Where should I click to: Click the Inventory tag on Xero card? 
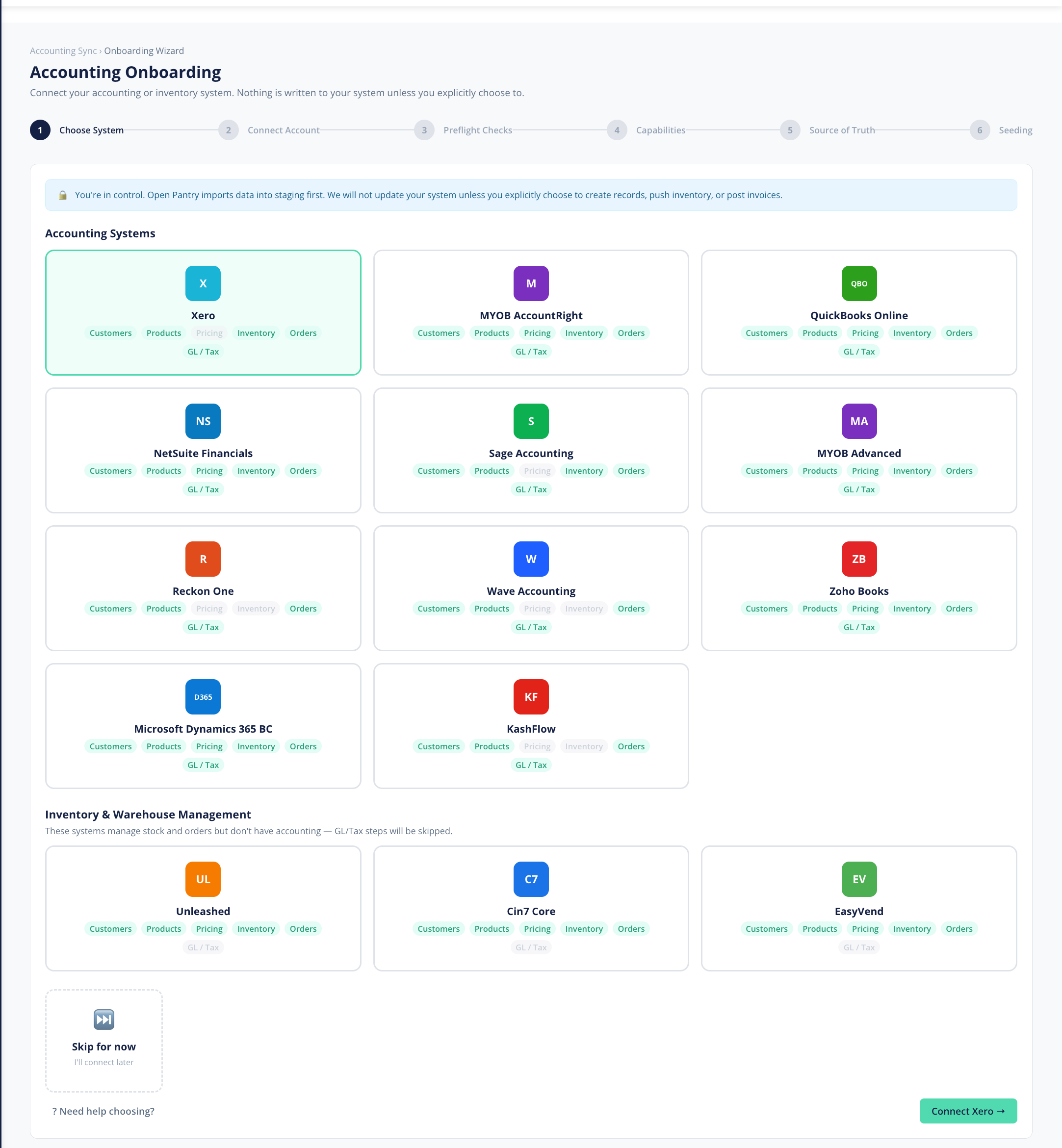(256, 333)
